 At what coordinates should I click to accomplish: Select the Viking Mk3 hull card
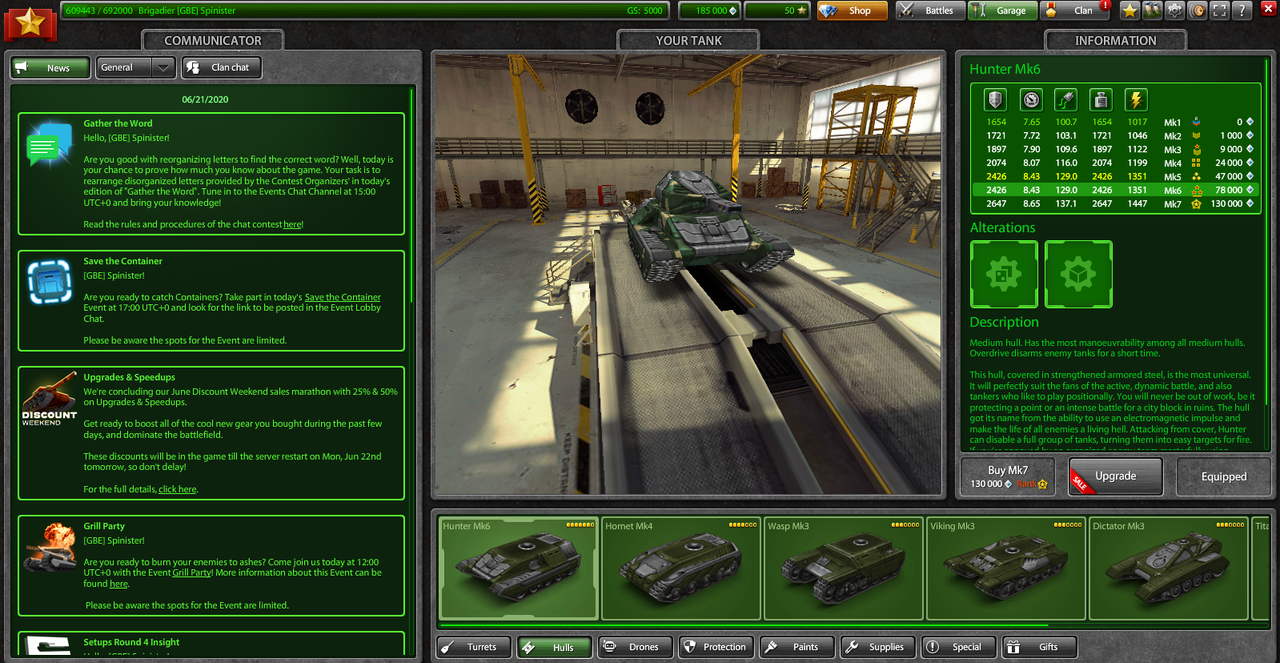tap(1005, 568)
